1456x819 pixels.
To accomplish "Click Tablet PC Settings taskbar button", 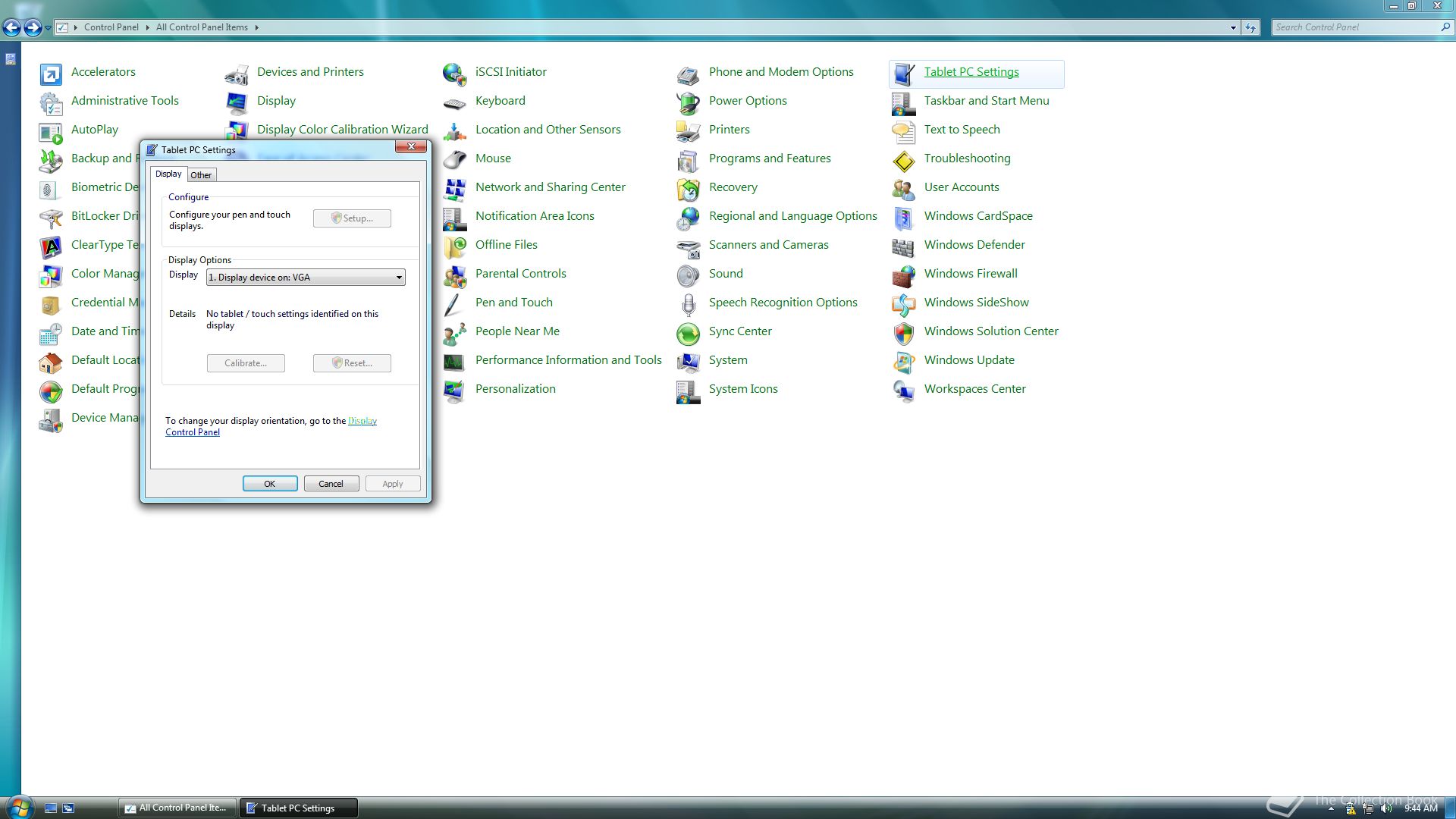I will 299,808.
